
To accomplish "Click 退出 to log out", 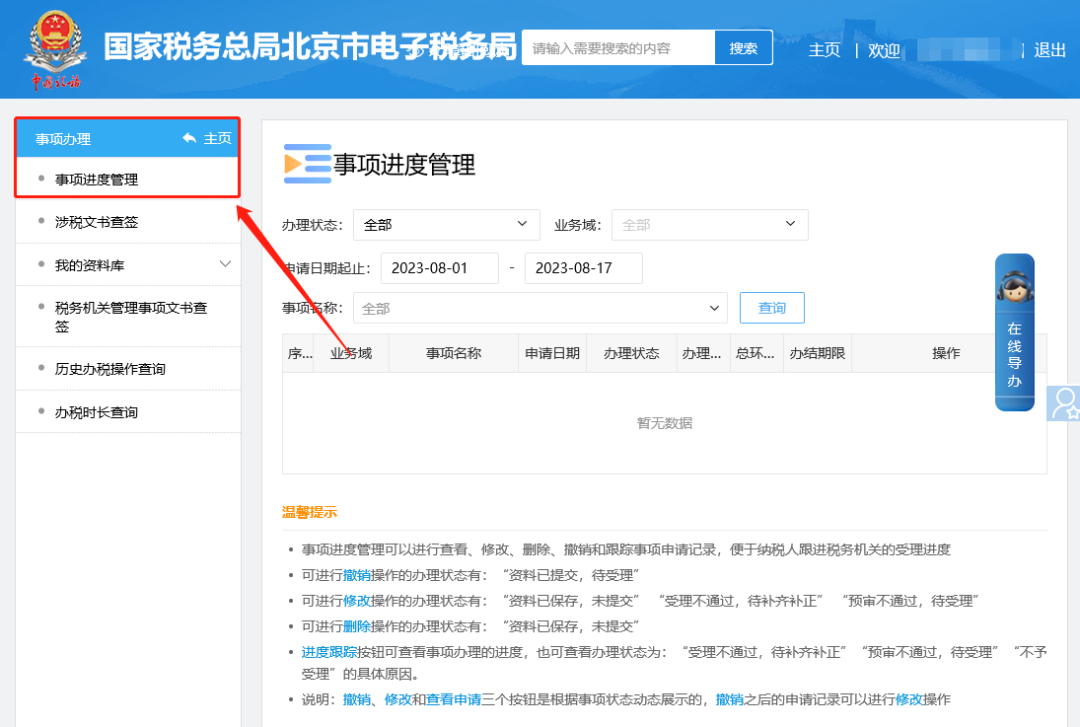I will click(x=1049, y=50).
